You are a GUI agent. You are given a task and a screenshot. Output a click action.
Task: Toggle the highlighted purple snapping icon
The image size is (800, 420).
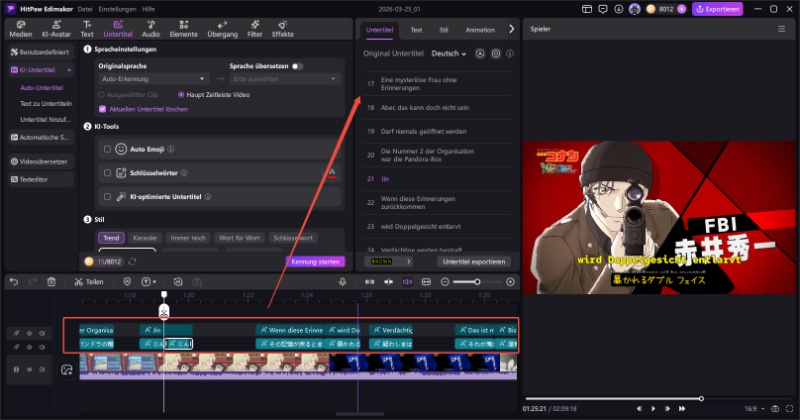pos(407,282)
